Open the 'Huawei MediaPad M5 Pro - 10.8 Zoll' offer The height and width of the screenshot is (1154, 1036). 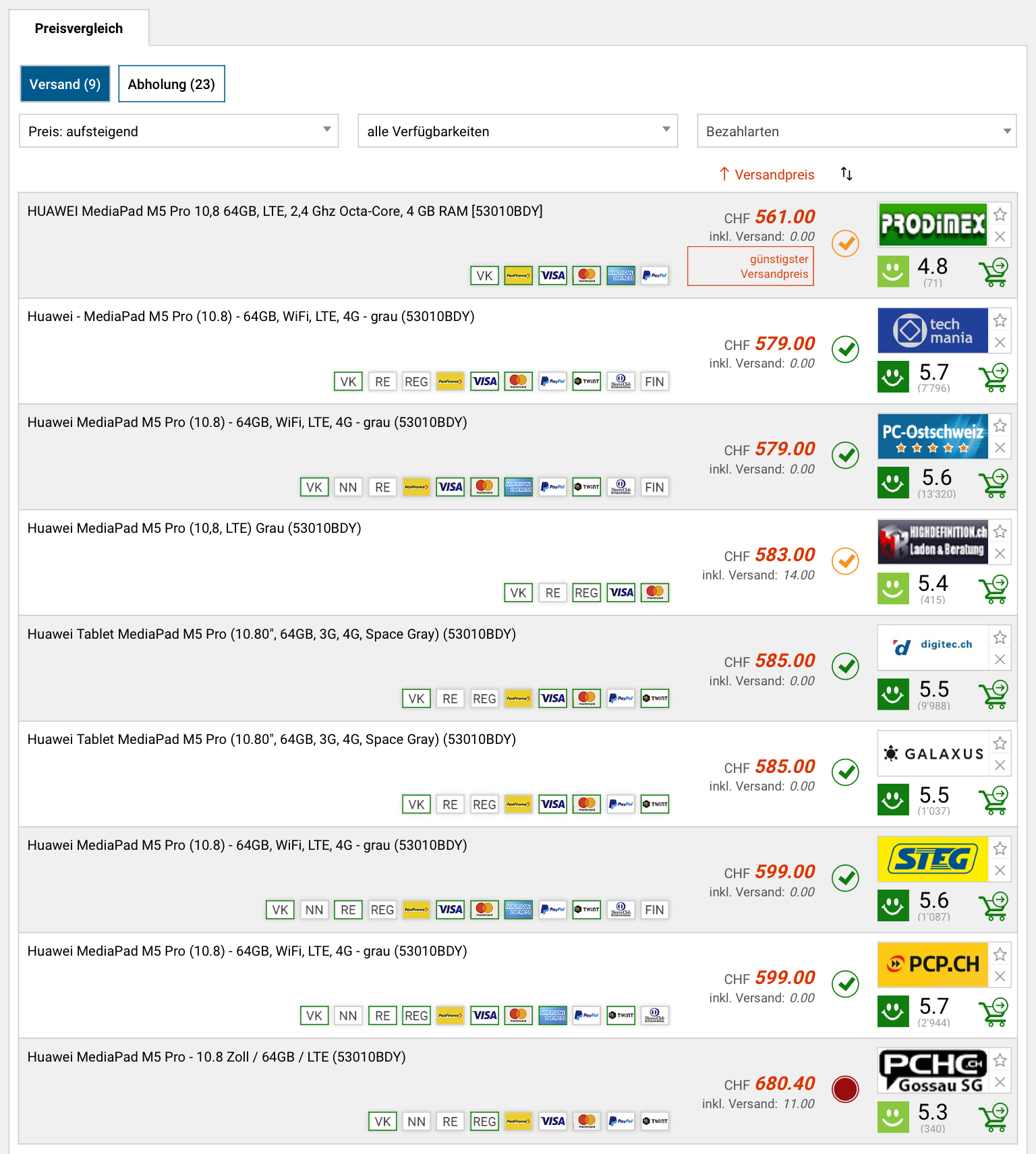click(x=217, y=1057)
